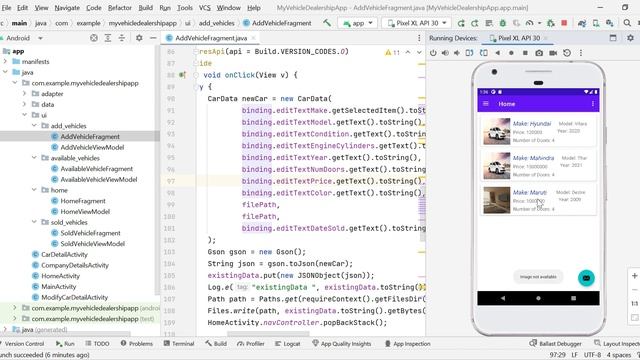Tap the teal floating action button
The image size is (640, 360).
(x=586, y=278)
